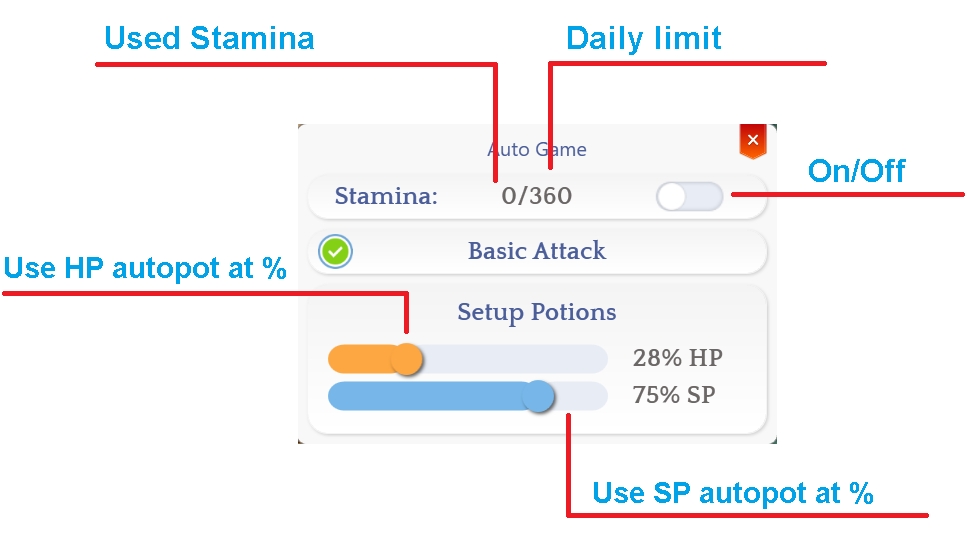Click the Stamina: label
Viewport: 968px width, 538px height.
[x=386, y=196]
